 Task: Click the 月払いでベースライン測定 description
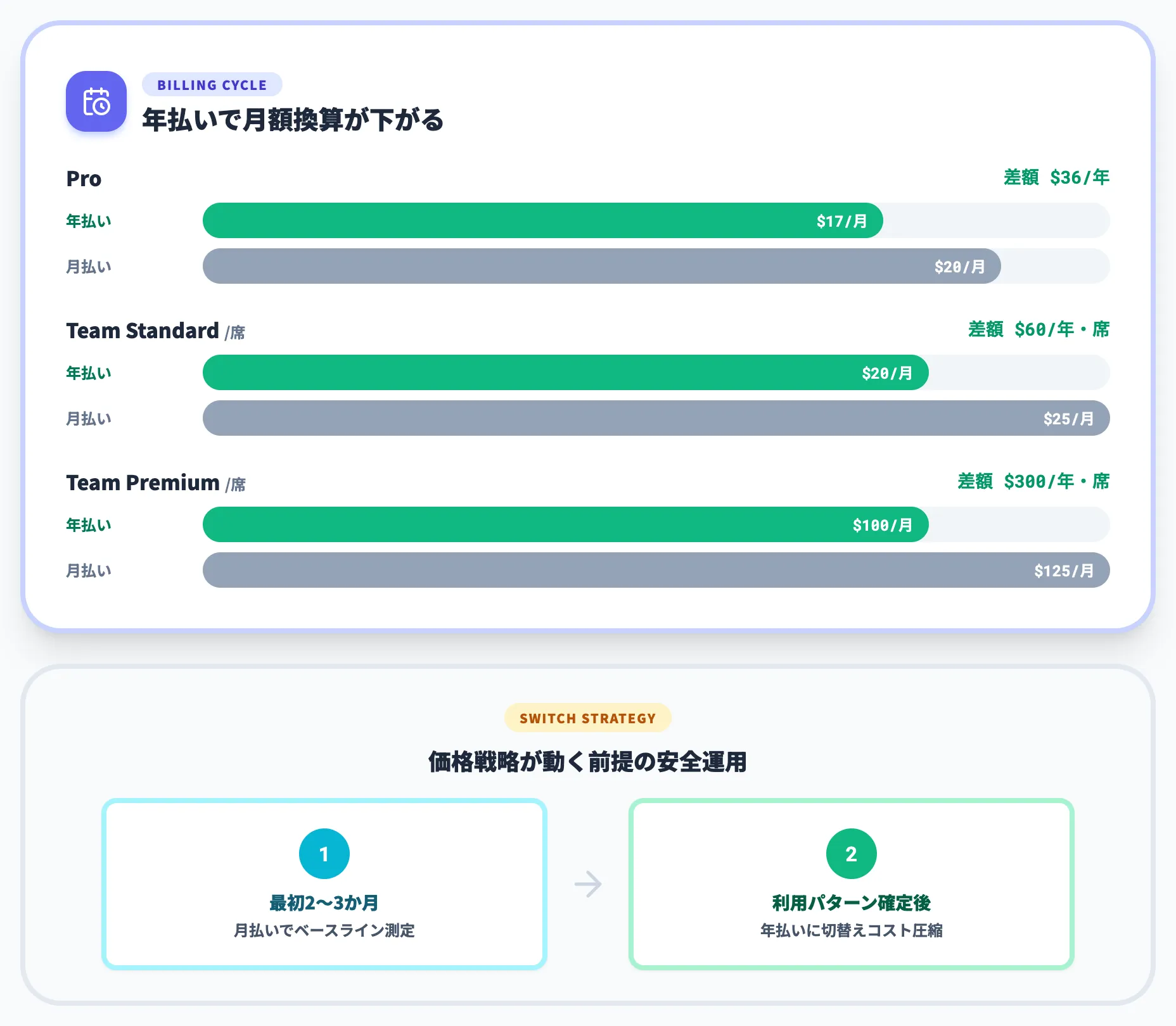(x=324, y=930)
